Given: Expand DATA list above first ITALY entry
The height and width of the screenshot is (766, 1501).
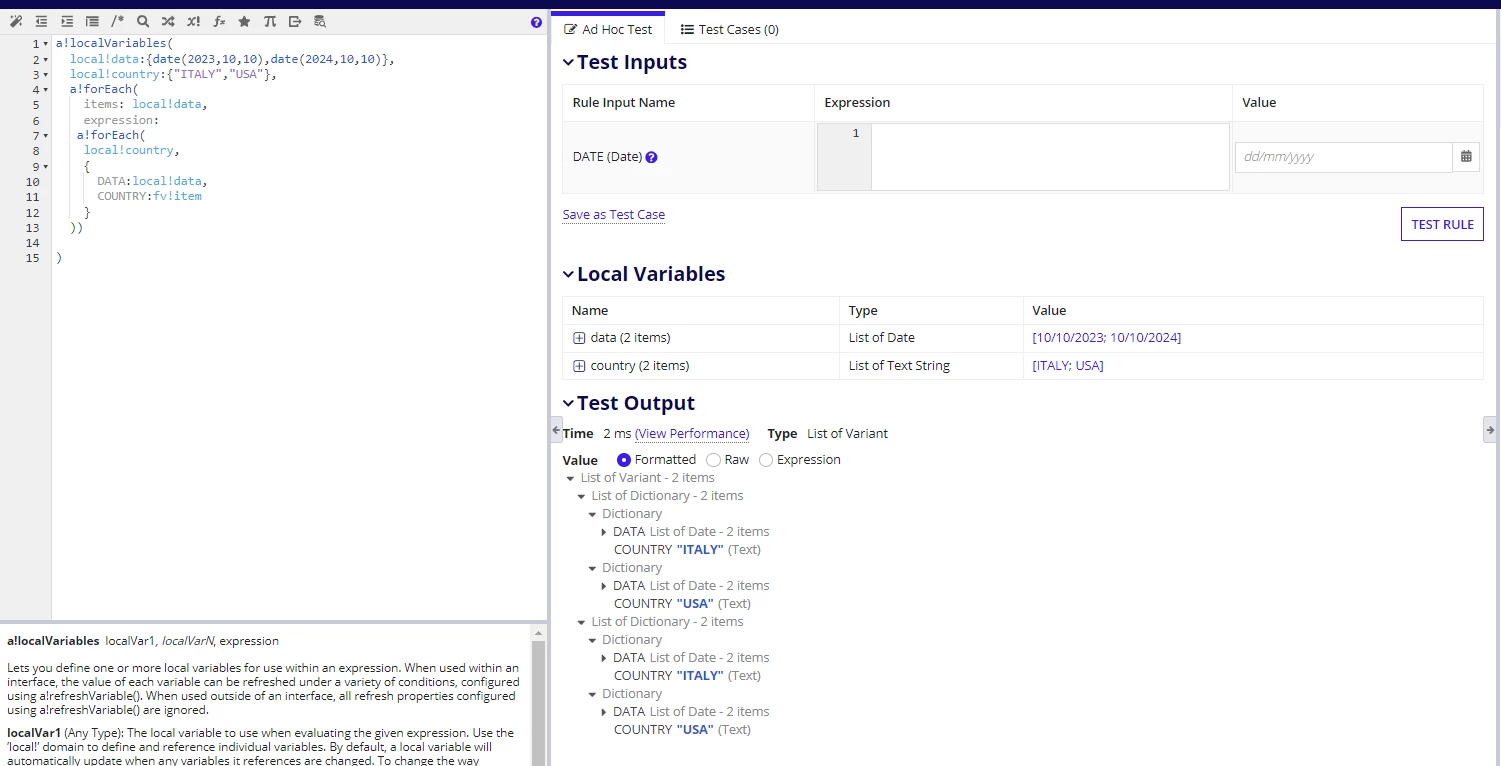Looking at the screenshot, I should click(604, 532).
